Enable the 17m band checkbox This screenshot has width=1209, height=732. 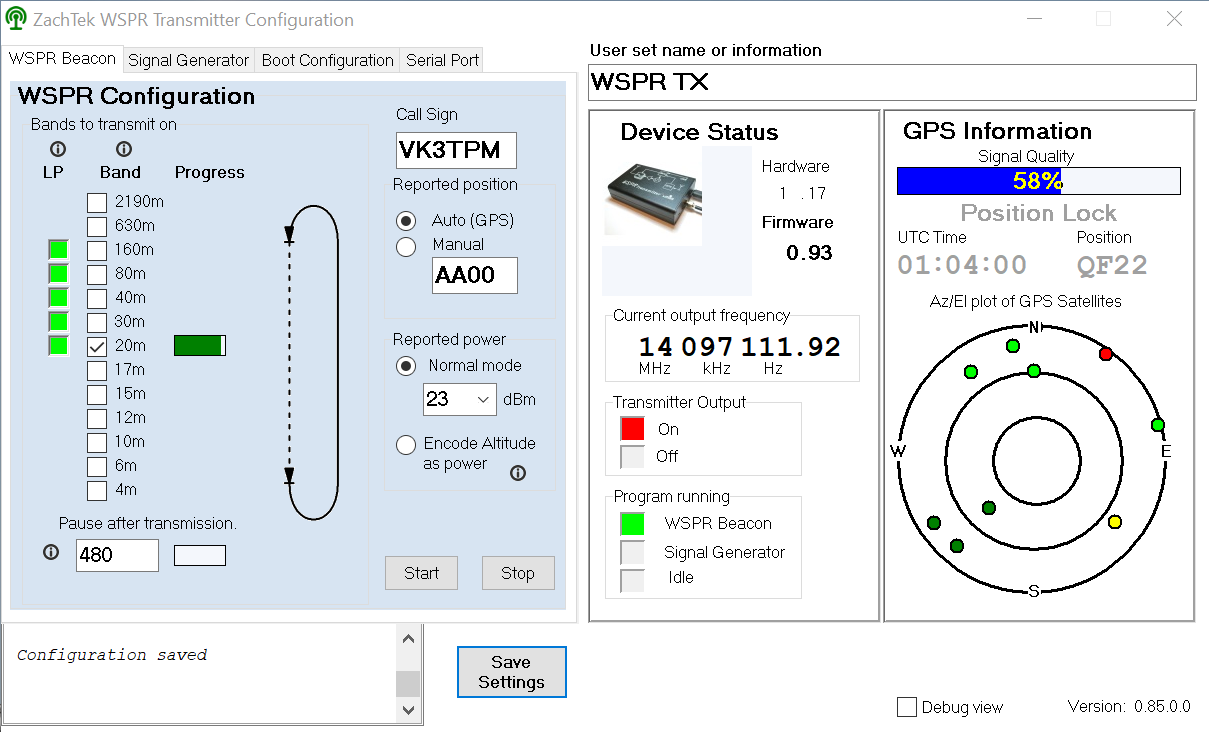(97, 370)
